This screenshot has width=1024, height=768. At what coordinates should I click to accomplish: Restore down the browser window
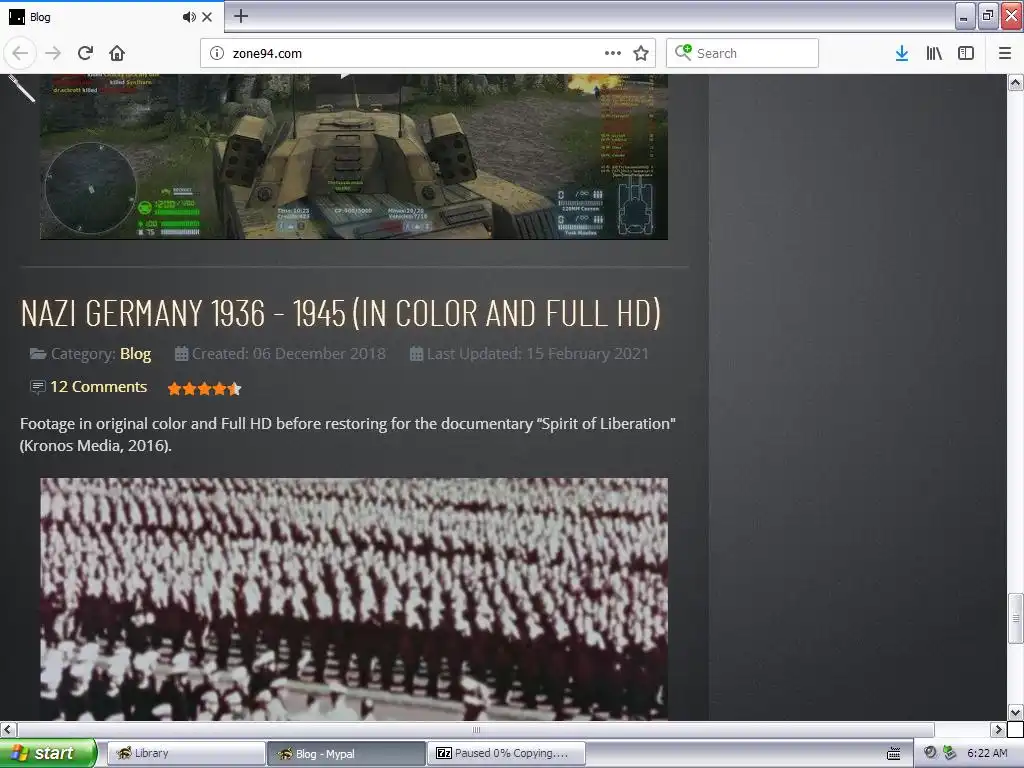[x=988, y=16]
